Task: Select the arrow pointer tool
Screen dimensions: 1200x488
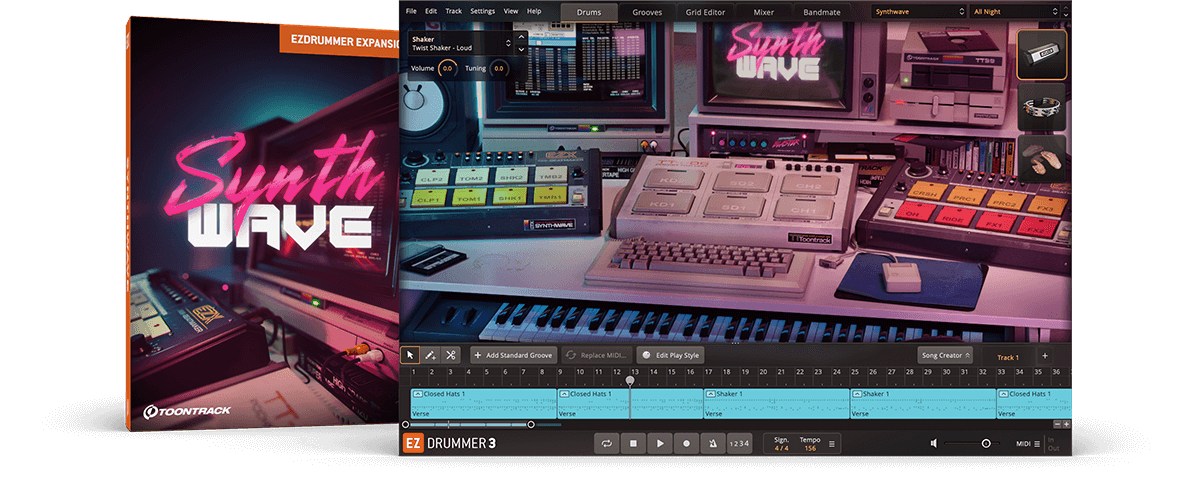Action: [411, 355]
